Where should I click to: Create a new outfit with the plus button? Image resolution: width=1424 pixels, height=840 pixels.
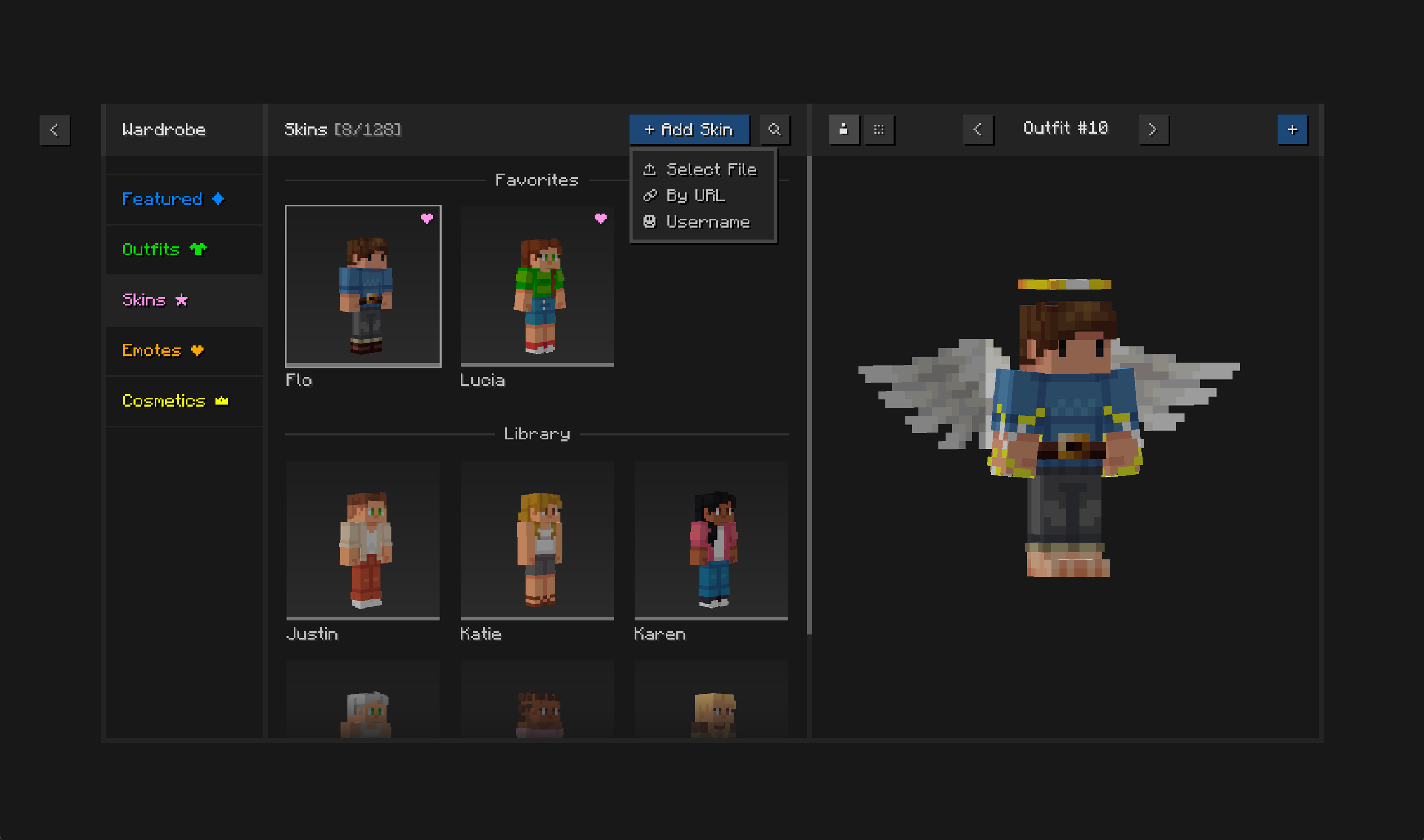click(x=1292, y=129)
